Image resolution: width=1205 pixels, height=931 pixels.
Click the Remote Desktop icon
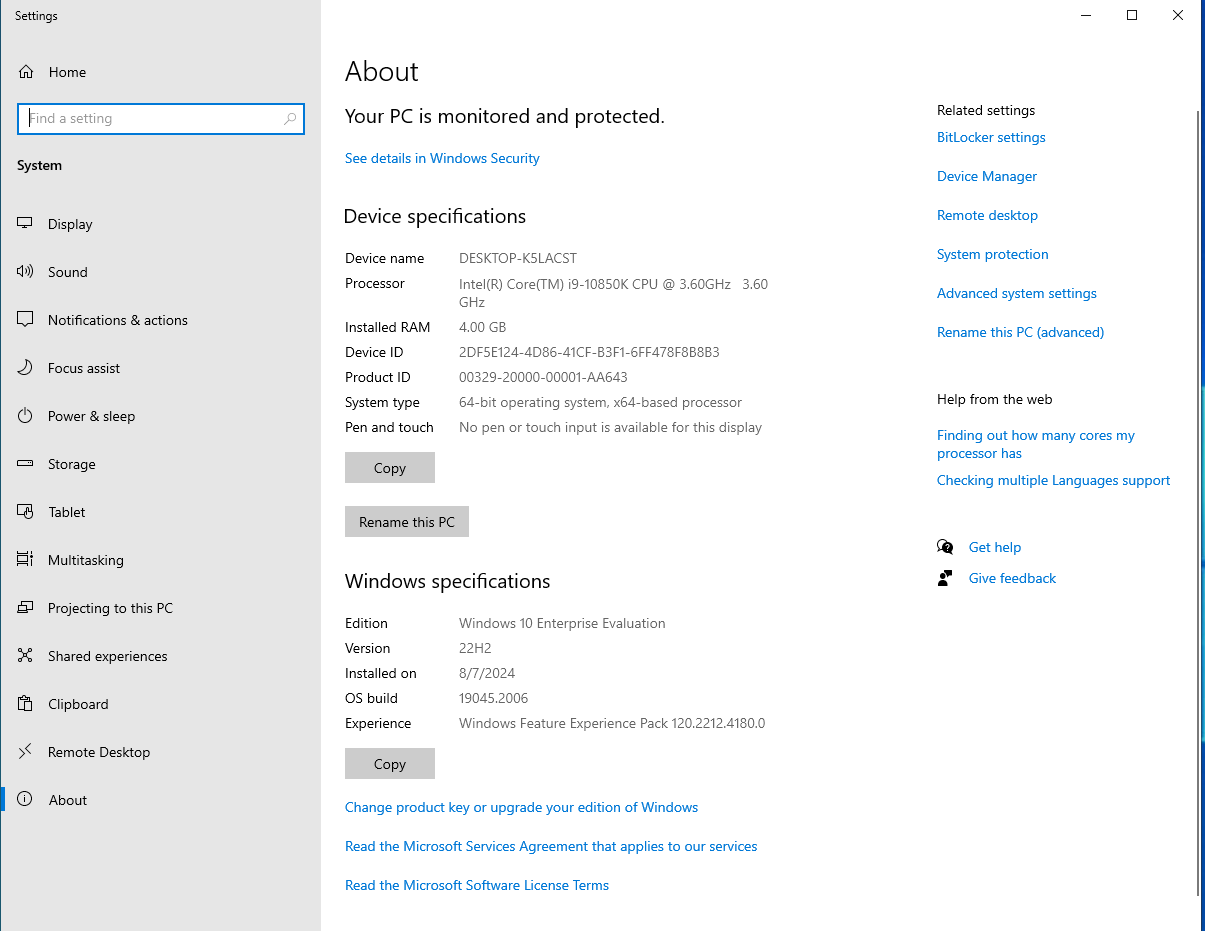(26, 752)
